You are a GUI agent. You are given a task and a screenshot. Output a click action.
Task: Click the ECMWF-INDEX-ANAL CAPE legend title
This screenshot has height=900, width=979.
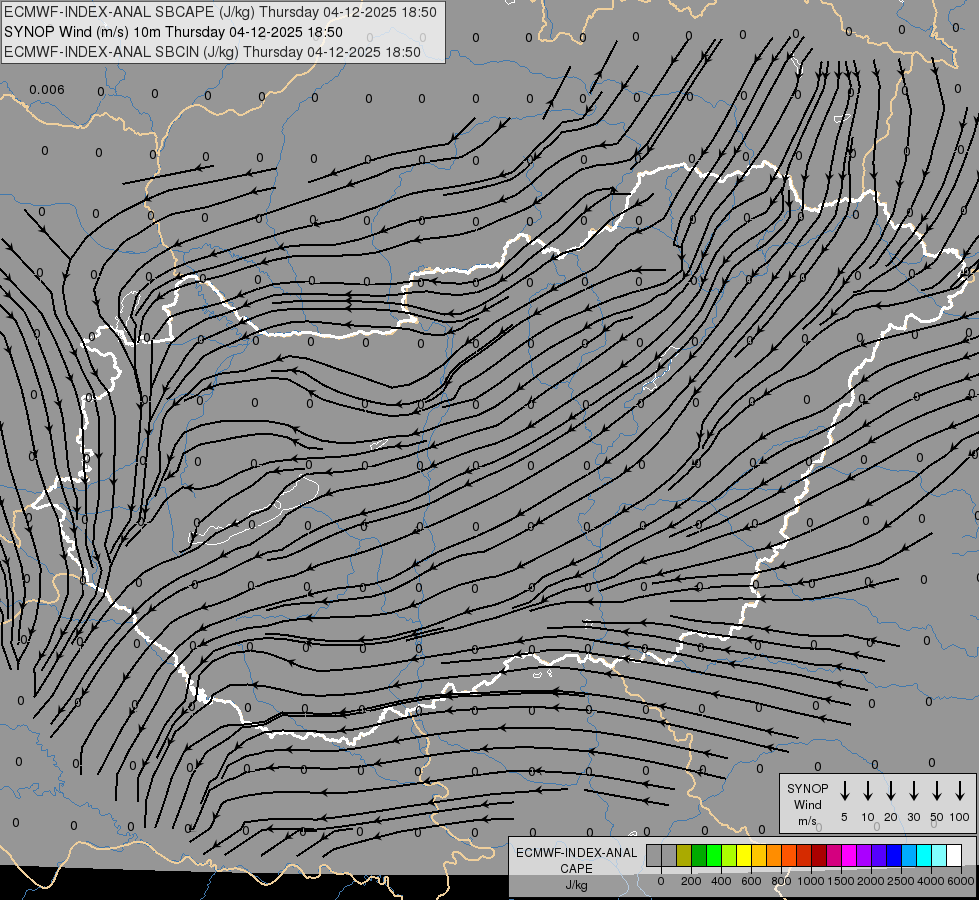point(576,861)
